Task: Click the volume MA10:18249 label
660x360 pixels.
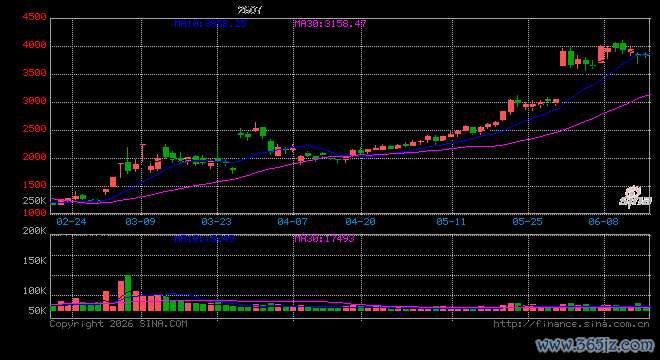Action: 205,239
